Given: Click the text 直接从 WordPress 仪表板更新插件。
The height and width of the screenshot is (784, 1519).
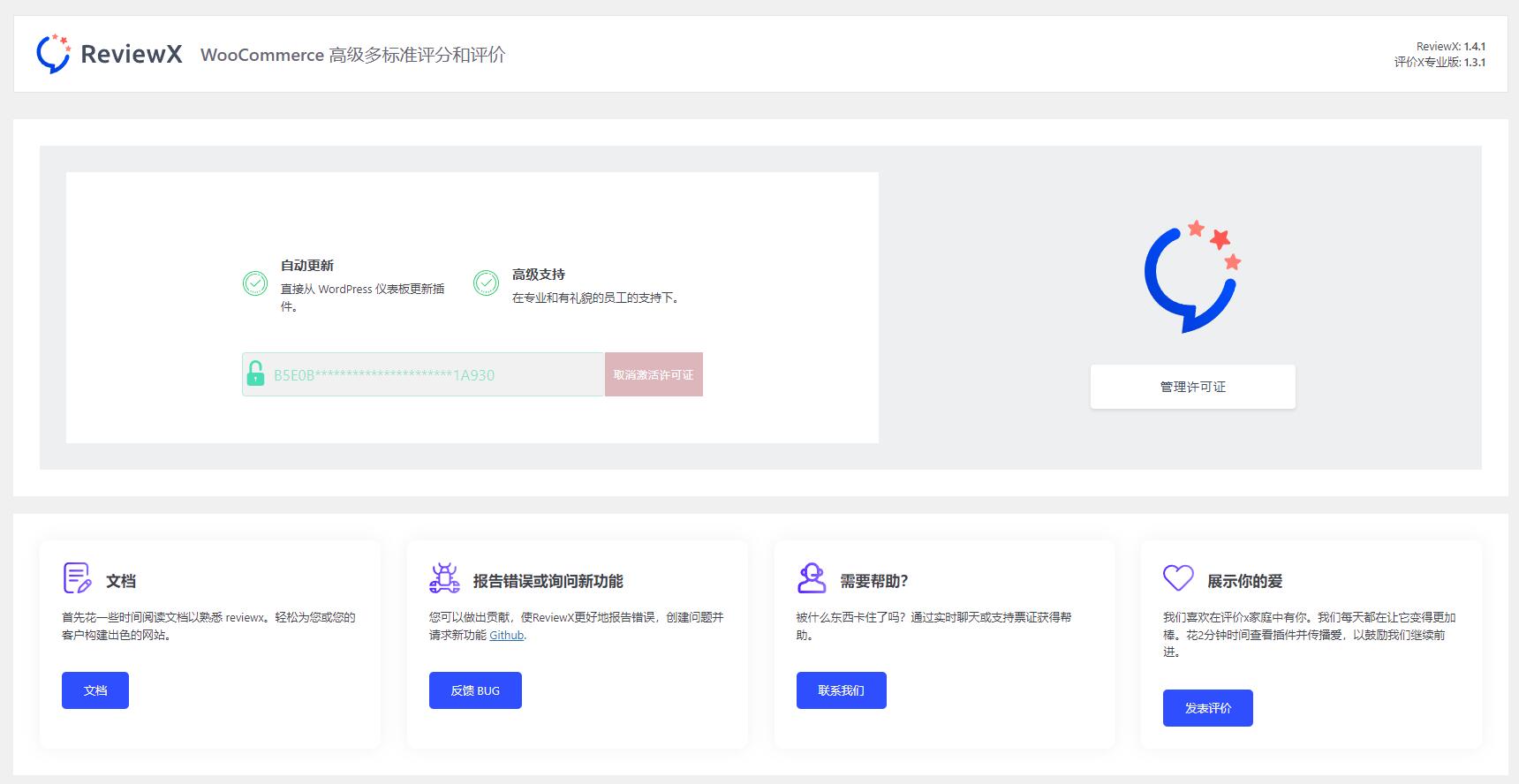Looking at the screenshot, I should point(363,298).
